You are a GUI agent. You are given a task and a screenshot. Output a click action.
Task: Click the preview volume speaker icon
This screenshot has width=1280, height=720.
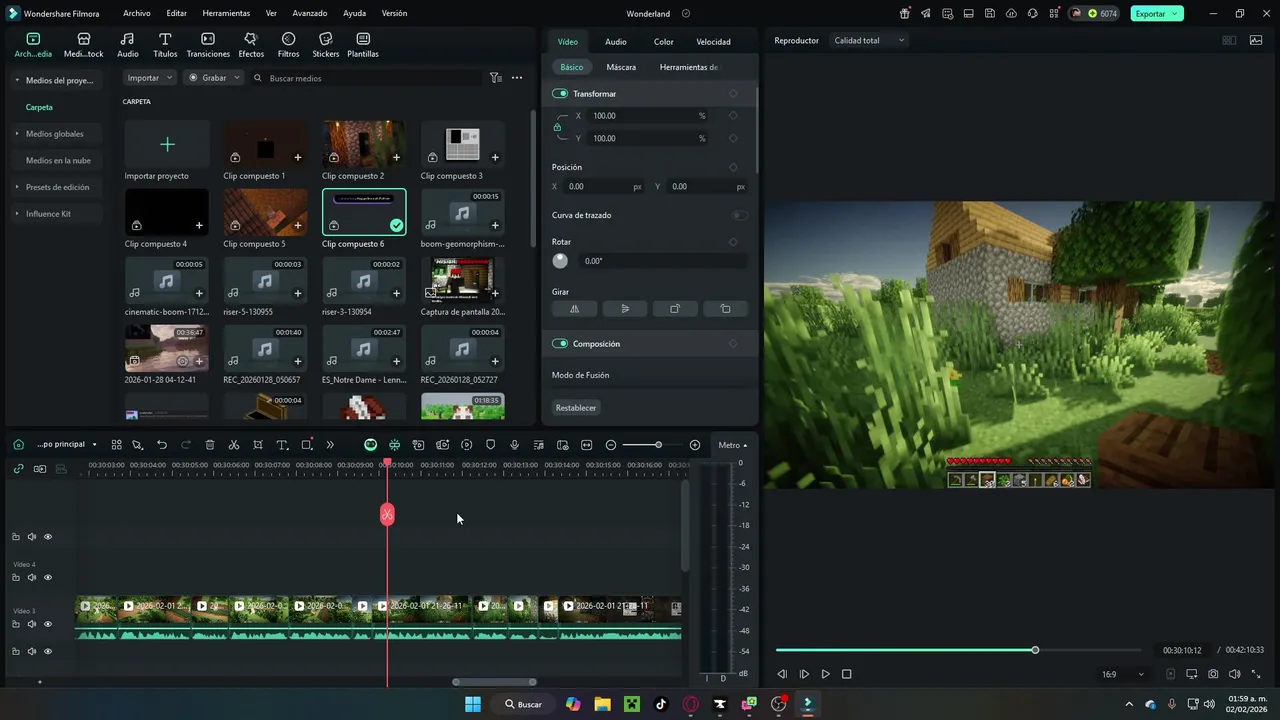click(1234, 674)
